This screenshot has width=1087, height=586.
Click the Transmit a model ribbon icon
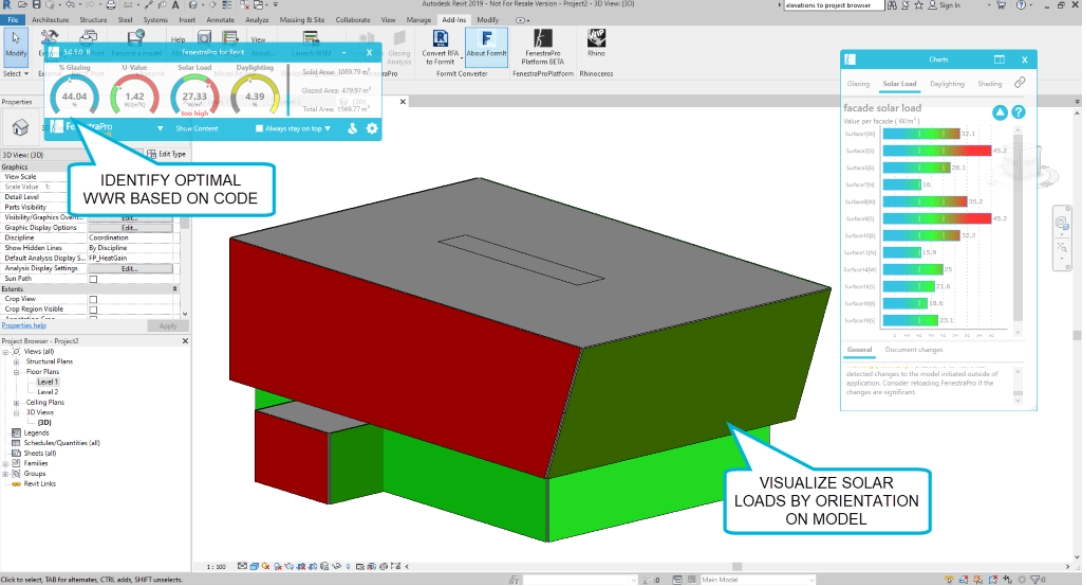(136, 42)
